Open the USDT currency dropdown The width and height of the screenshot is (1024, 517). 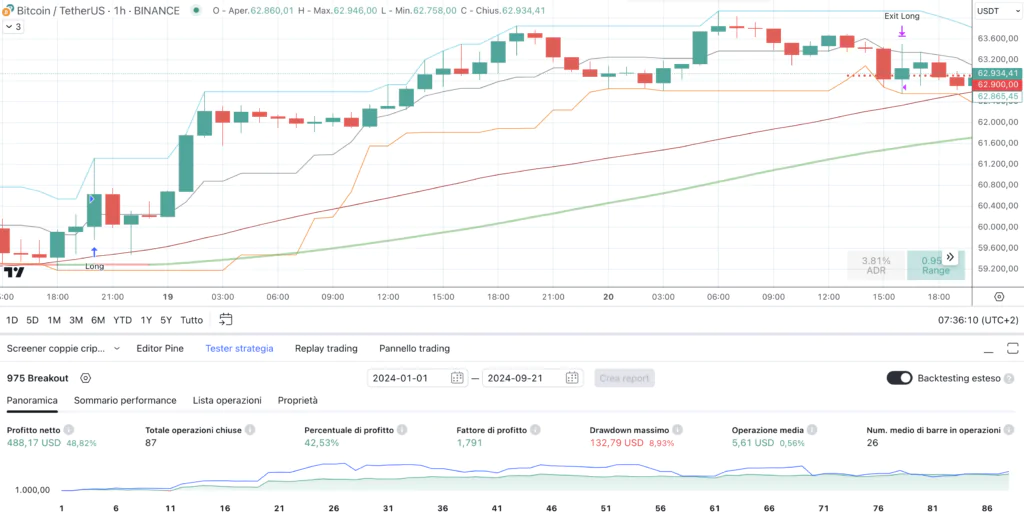coord(997,11)
